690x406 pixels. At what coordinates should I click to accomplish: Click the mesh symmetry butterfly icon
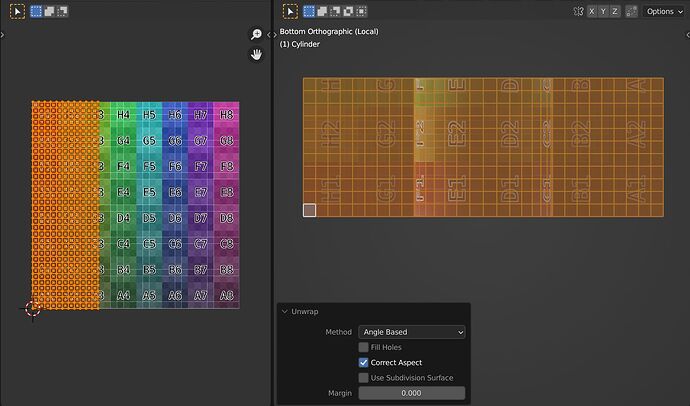578,11
